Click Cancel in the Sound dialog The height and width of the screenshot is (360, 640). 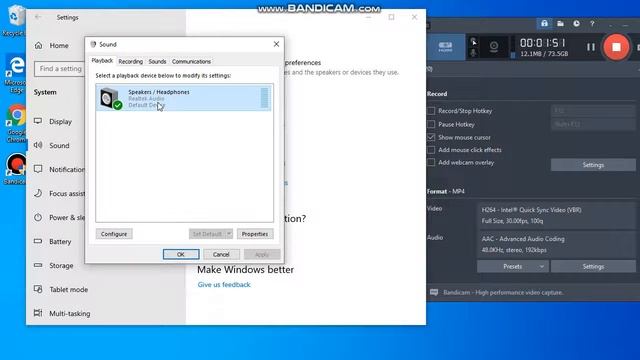tap(221, 254)
